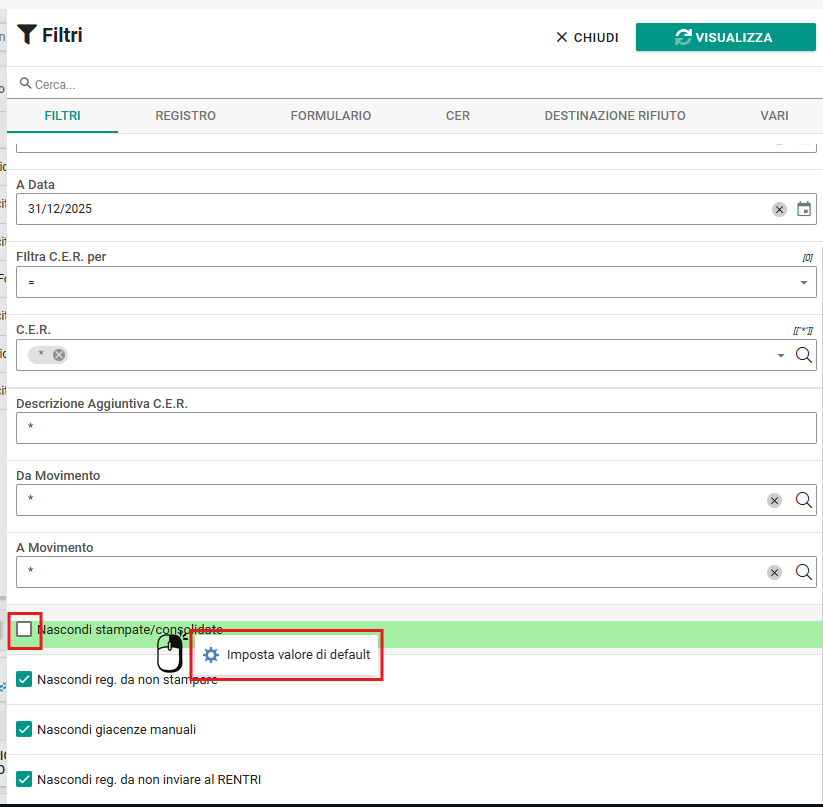Open the DESTINAZIONE RIFIUTO tab
Image resolution: width=823 pixels, height=807 pixels.
[615, 115]
